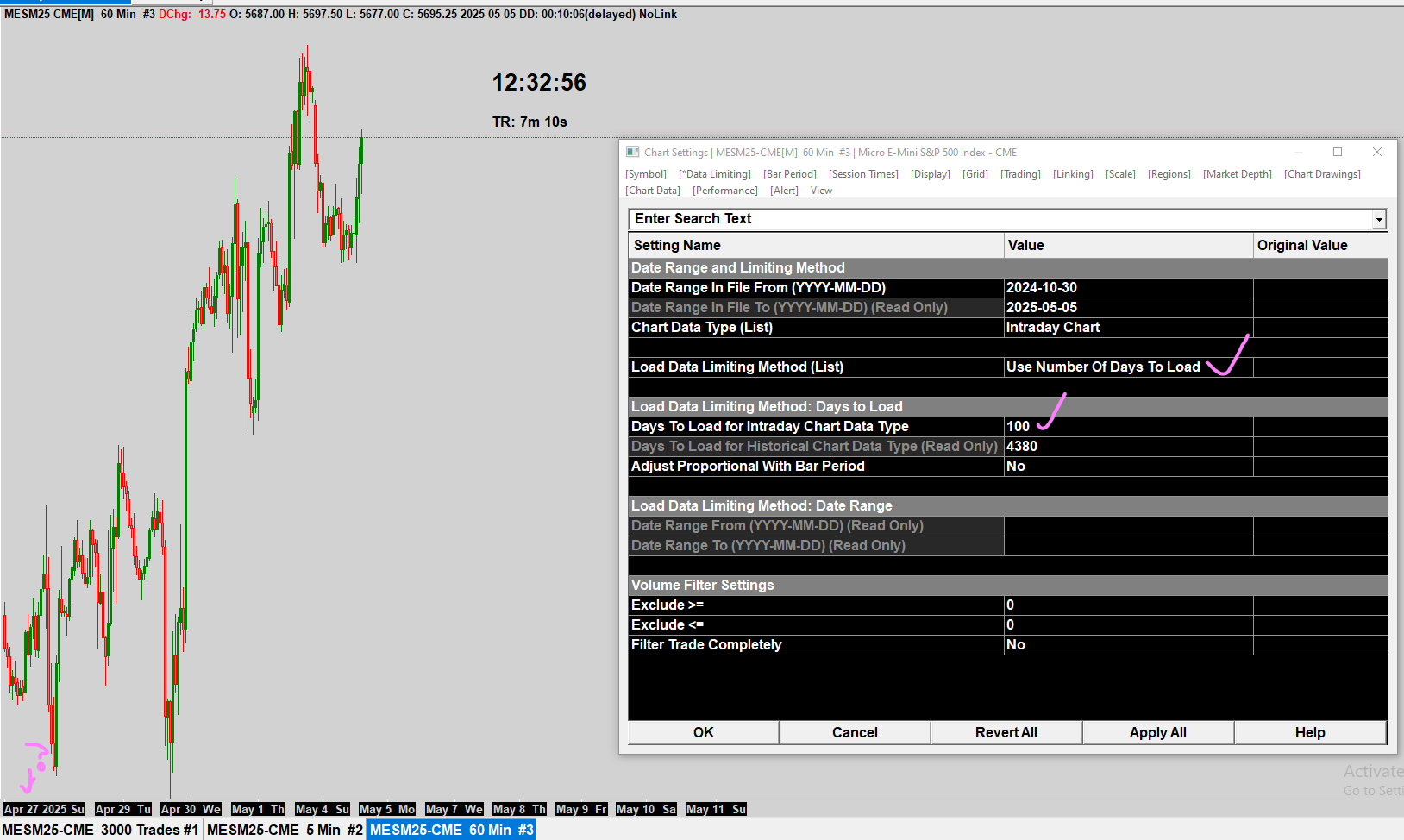The width and height of the screenshot is (1404, 840).
Task: Open Help for chart settings
Action: [x=1310, y=732]
